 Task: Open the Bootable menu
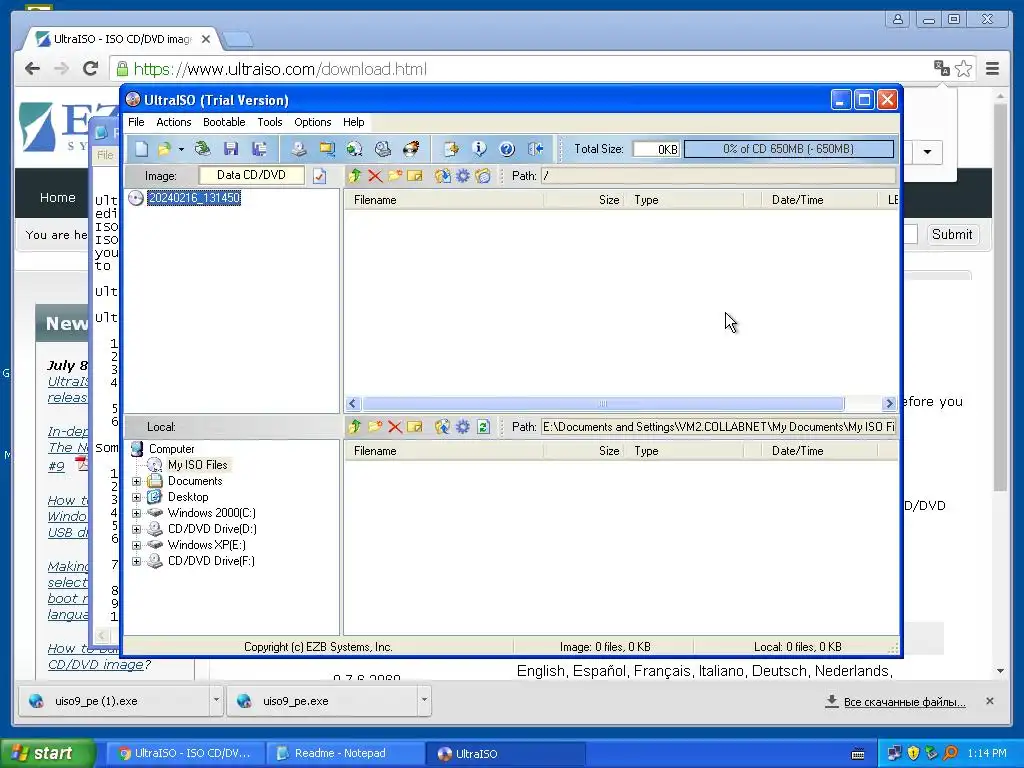(x=224, y=122)
